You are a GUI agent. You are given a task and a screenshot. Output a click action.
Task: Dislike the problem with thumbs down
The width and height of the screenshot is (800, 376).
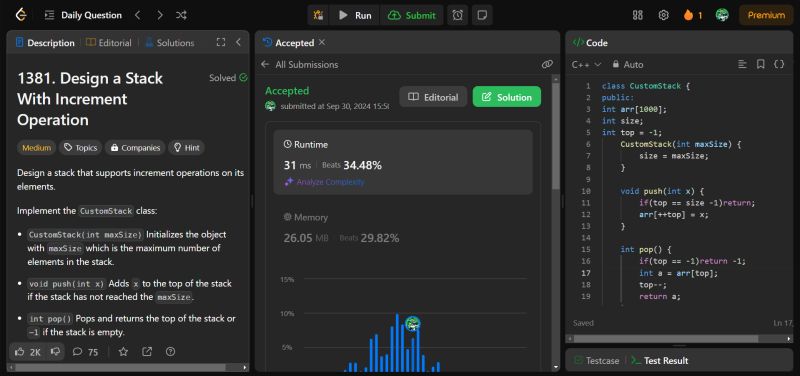pyautogui.click(x=56, y=352)
